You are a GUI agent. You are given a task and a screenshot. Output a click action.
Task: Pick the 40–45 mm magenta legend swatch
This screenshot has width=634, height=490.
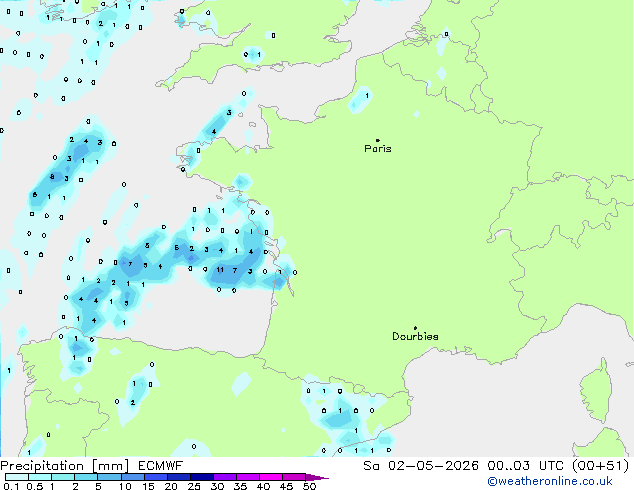pyautogui.click(x=271, y=477)
